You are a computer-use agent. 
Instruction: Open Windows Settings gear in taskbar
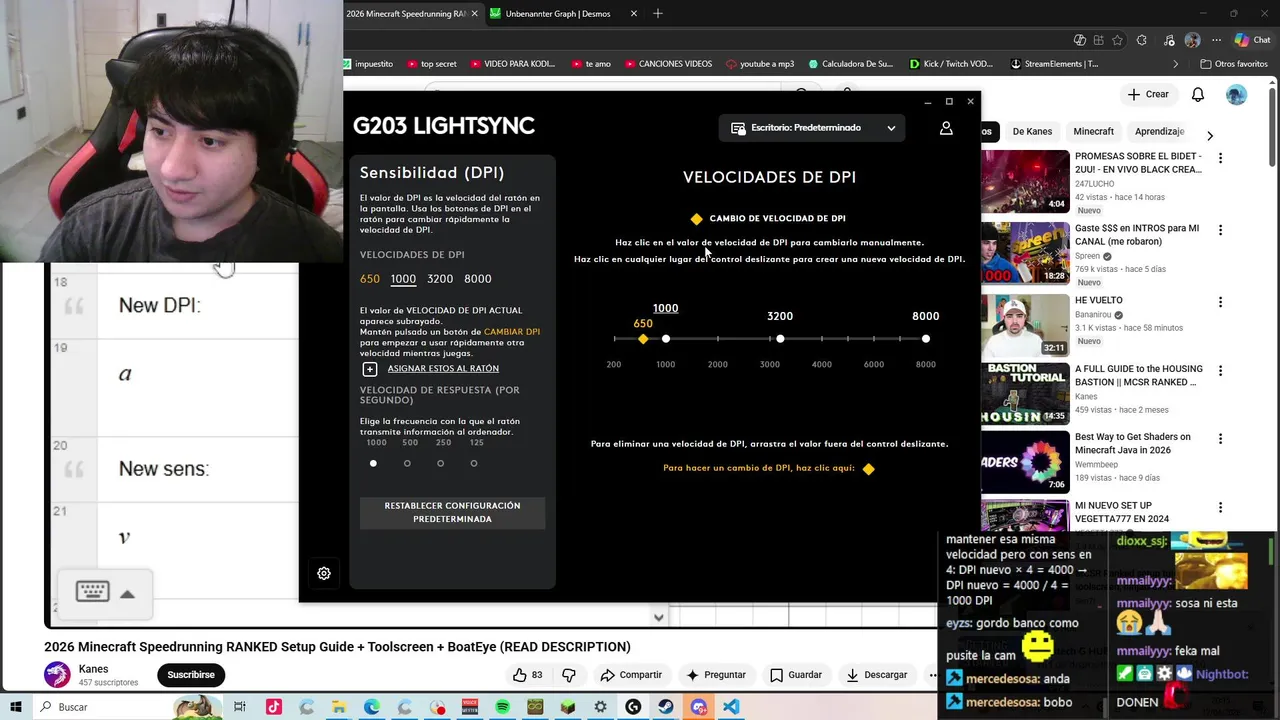(x=600, y=707)
